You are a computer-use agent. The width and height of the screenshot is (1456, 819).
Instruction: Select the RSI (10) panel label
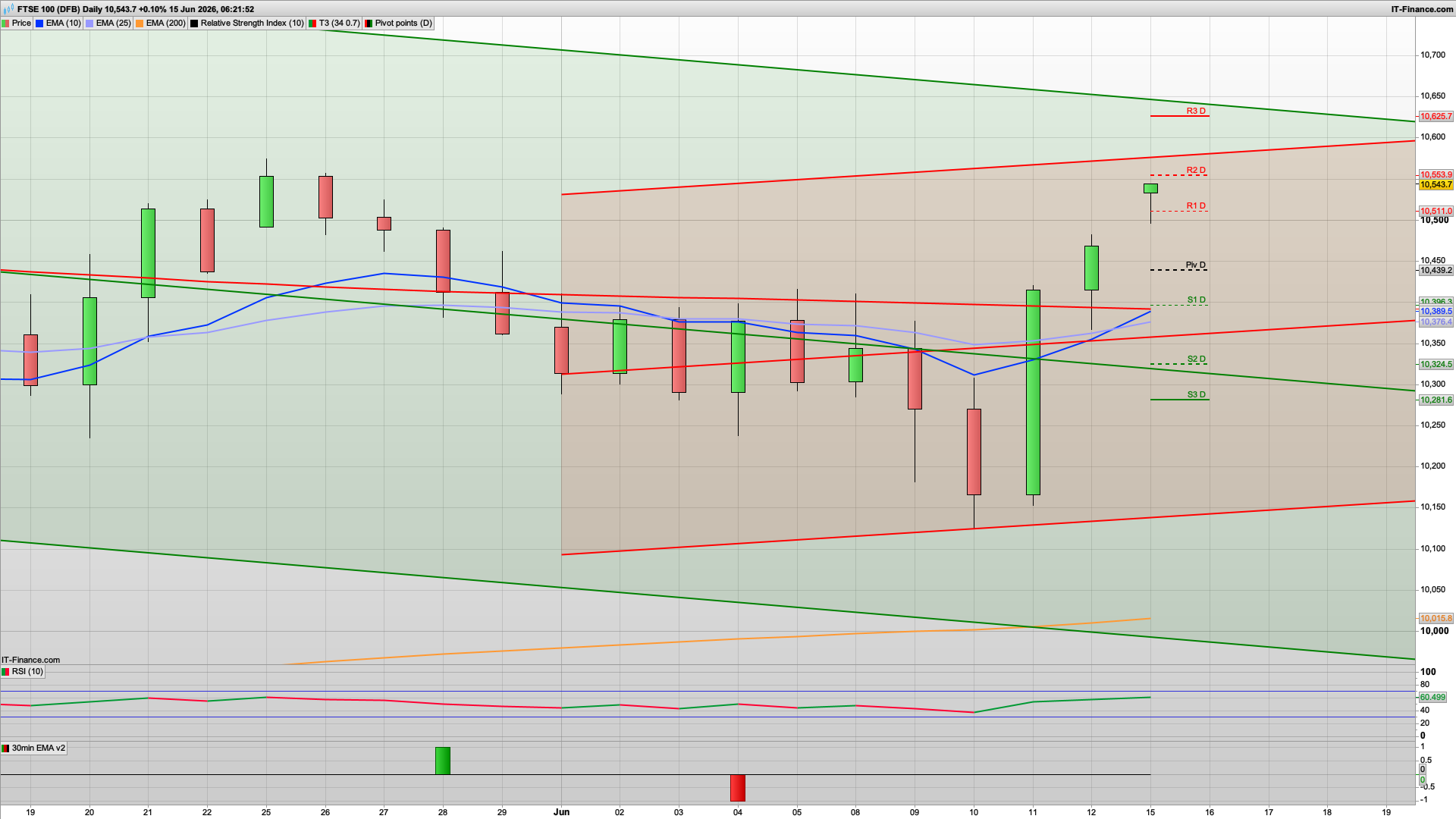tap(27, 672)
